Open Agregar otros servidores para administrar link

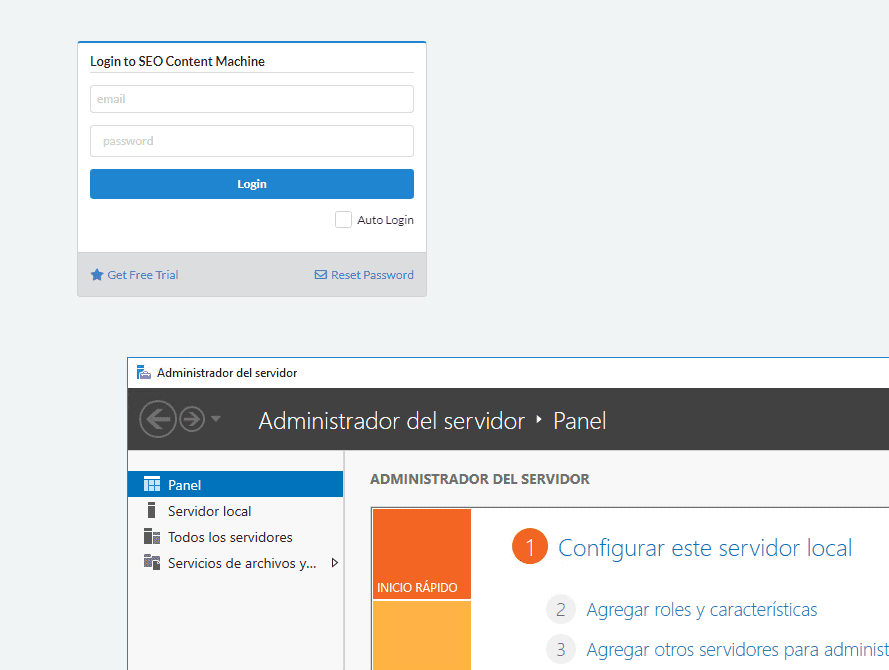point(737,650)
